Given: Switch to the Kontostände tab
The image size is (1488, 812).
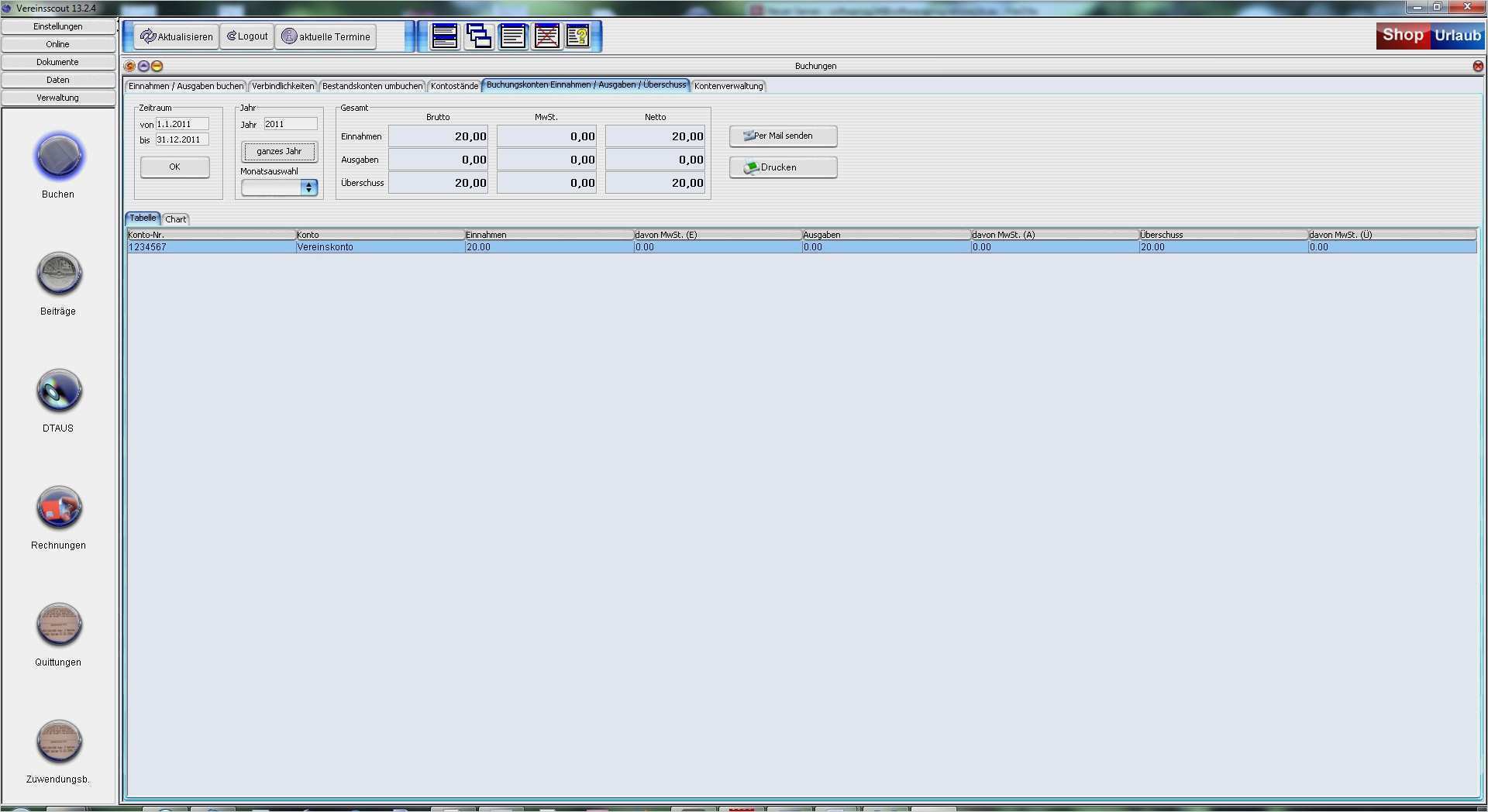Looking at the screenshot, I should point(454,86).
